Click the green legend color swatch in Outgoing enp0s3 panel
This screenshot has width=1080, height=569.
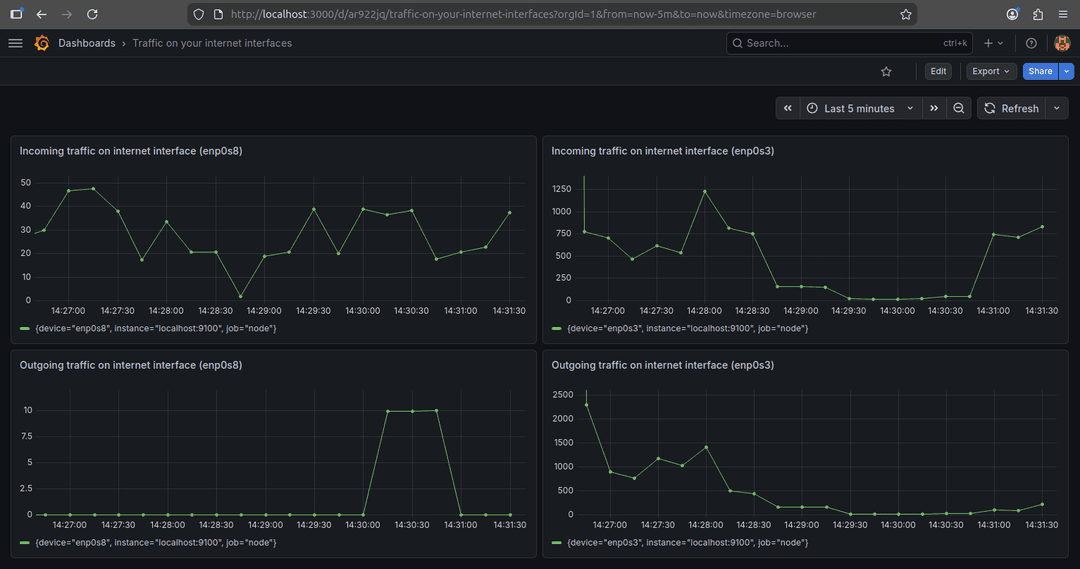tap(557, 543)
